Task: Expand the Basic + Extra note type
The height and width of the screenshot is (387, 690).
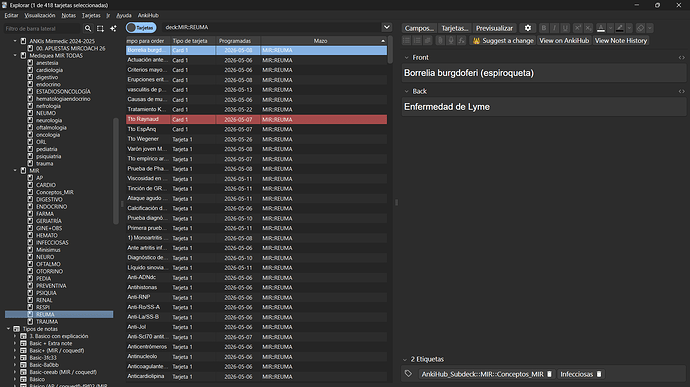Action: tap(15, 343)
